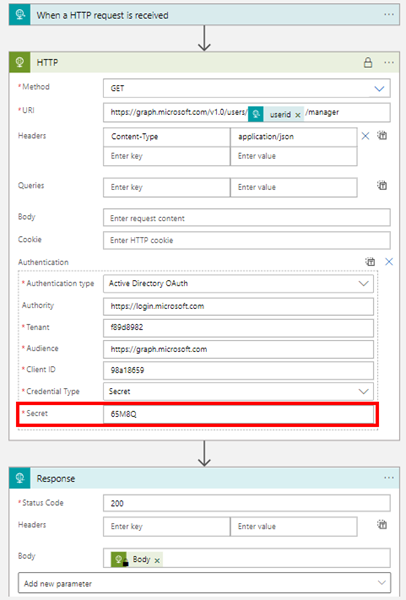This screenshot has height=600, width=406.
Task: Remove the Authentication parameter section
Action: click(389, 262)
